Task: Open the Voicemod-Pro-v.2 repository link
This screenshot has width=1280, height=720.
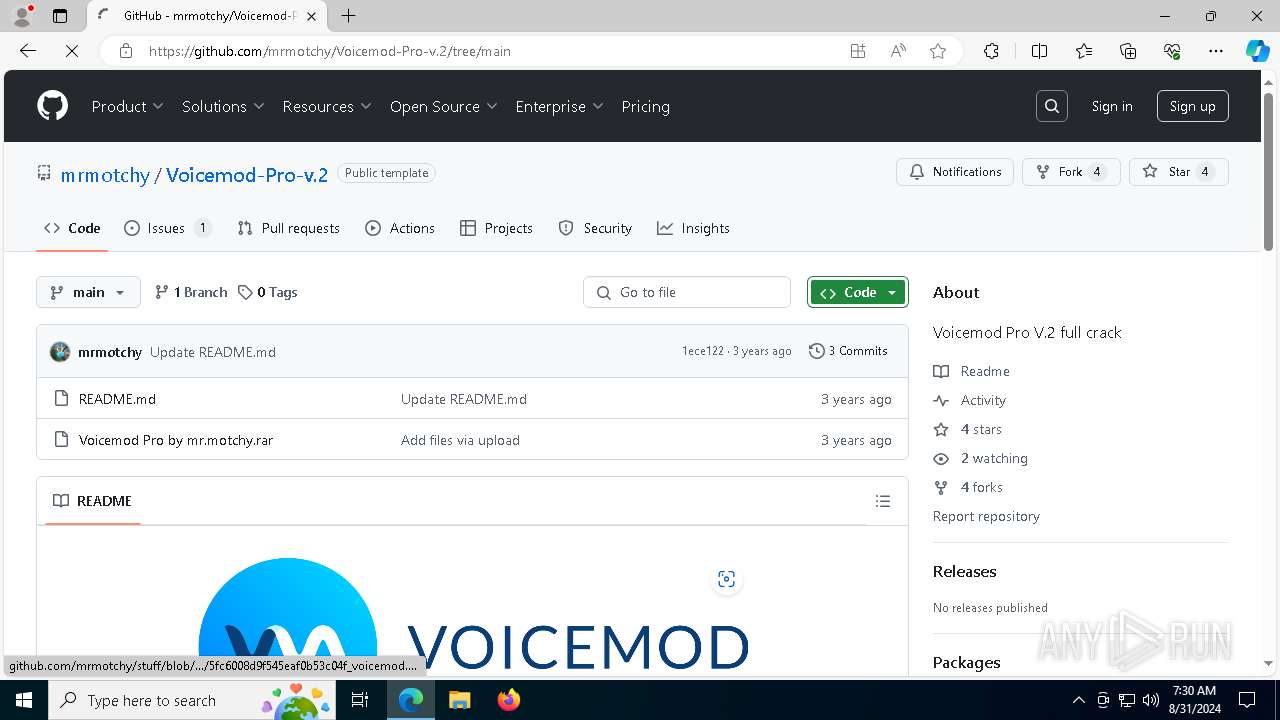Action: click(247, 175)
